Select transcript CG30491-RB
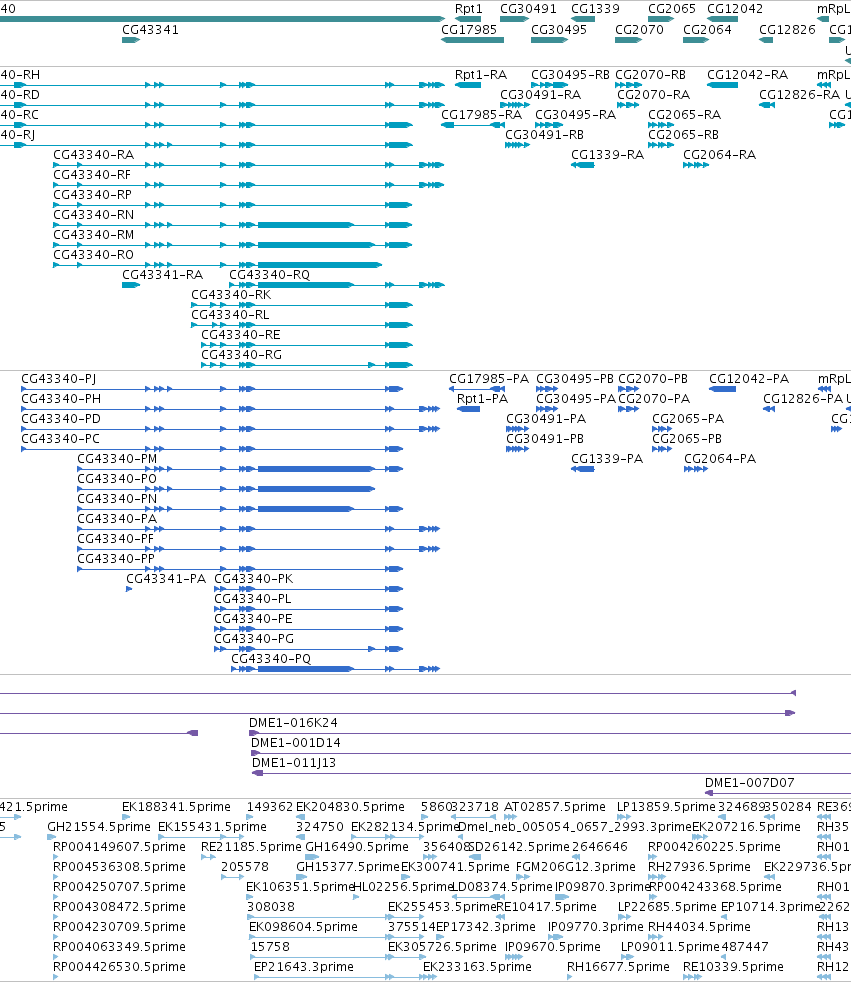 pyautogui.click(x=544, y=135)
